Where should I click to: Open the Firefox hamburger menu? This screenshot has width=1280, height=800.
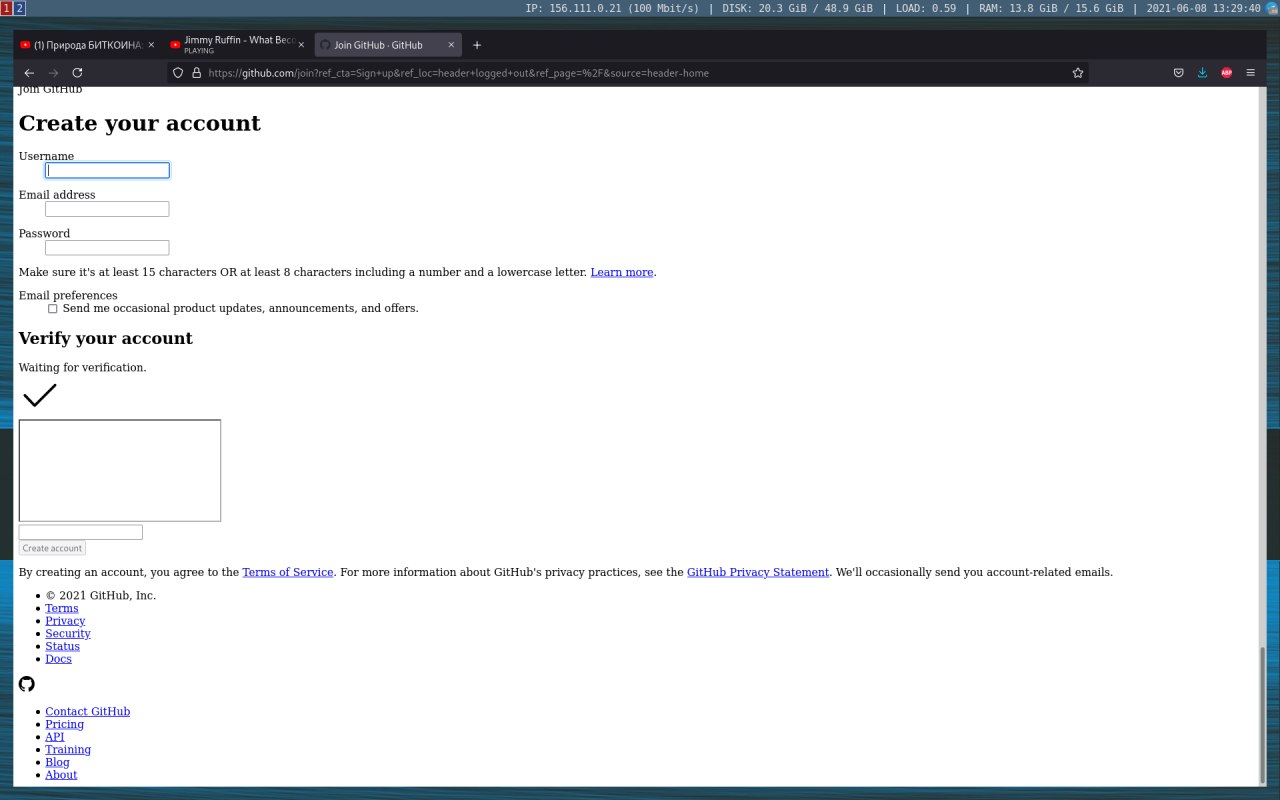pos(1250,73)
